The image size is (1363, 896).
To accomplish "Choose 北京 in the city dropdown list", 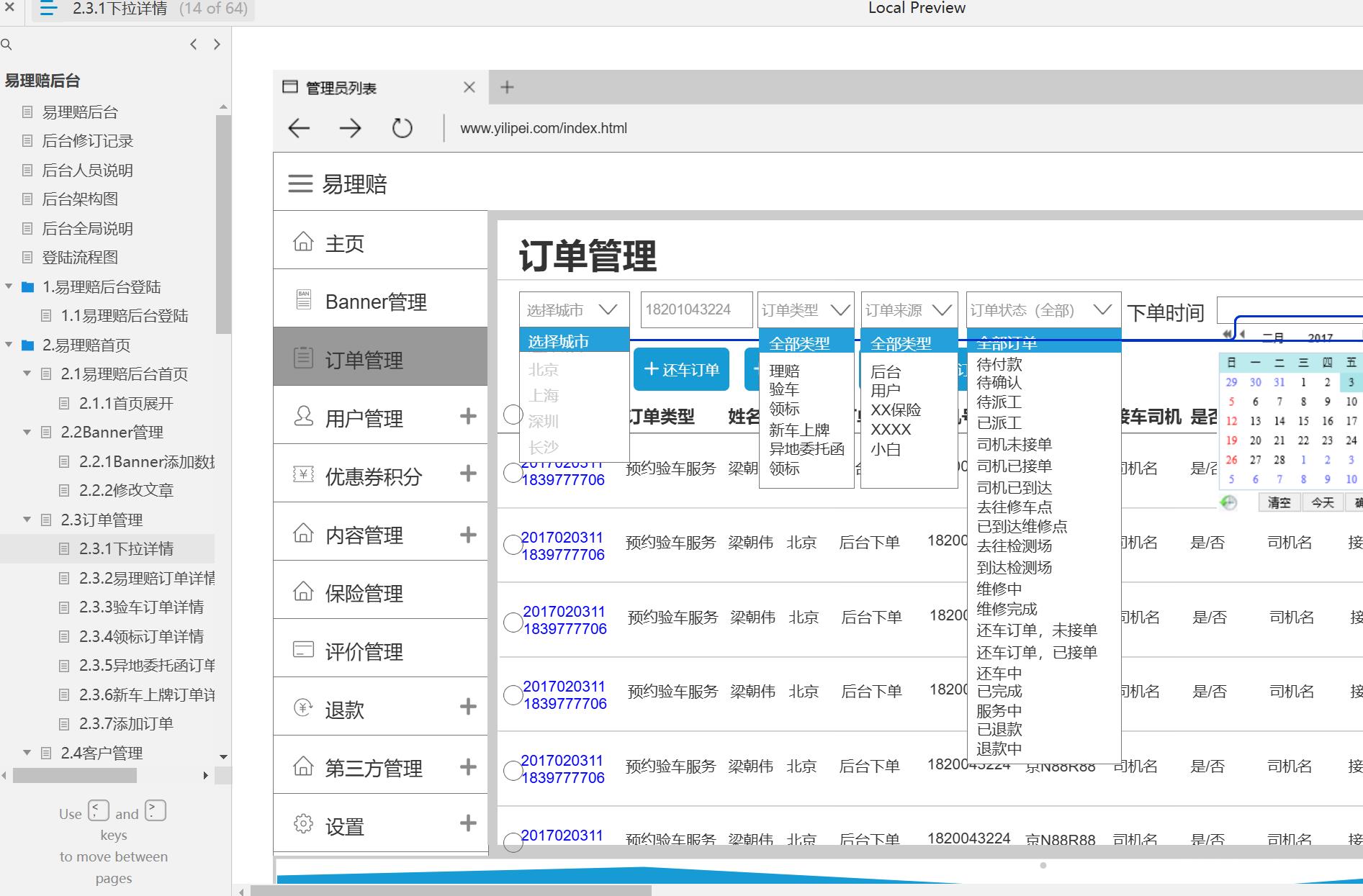I will click(x=543, y=370).
